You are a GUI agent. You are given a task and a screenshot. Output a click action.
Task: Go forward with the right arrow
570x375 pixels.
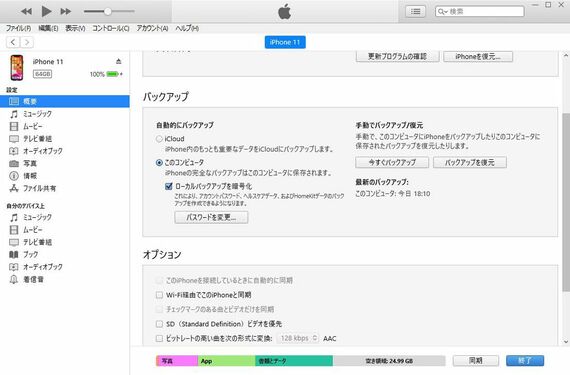coord(27,42)
